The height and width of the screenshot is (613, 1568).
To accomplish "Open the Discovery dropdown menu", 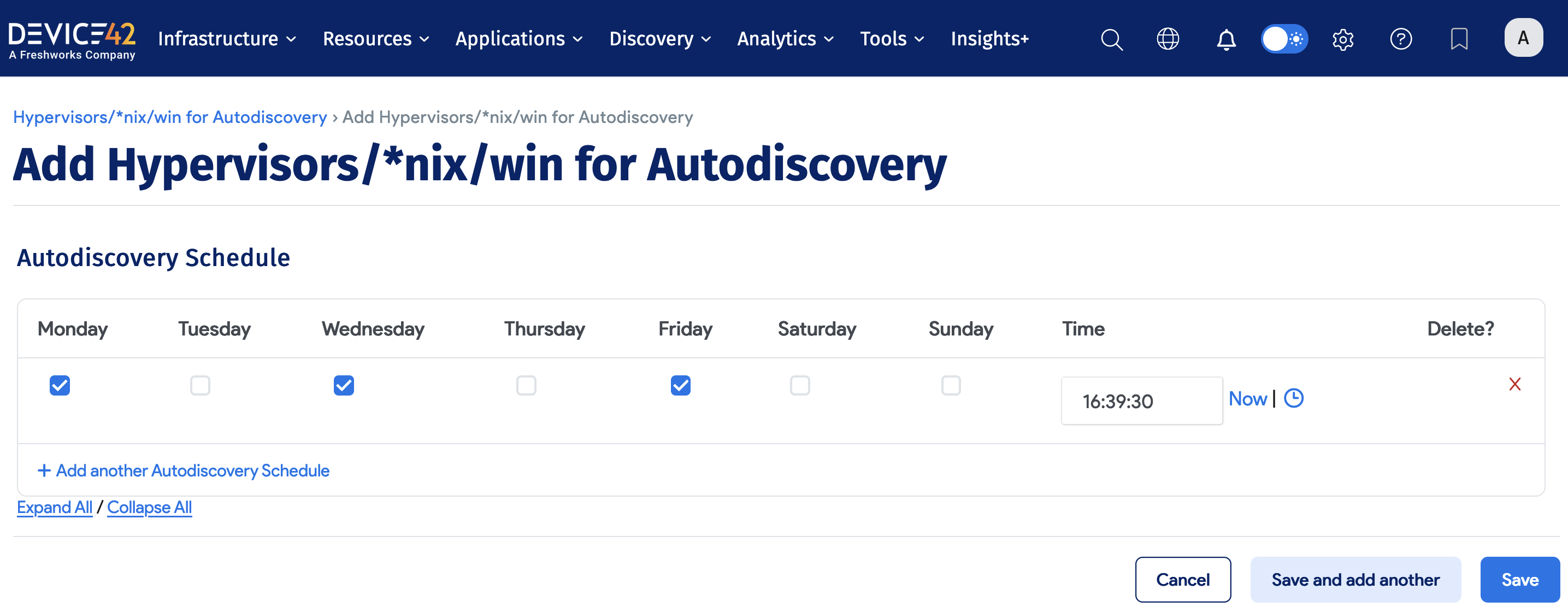I will [x=659, y=39].
